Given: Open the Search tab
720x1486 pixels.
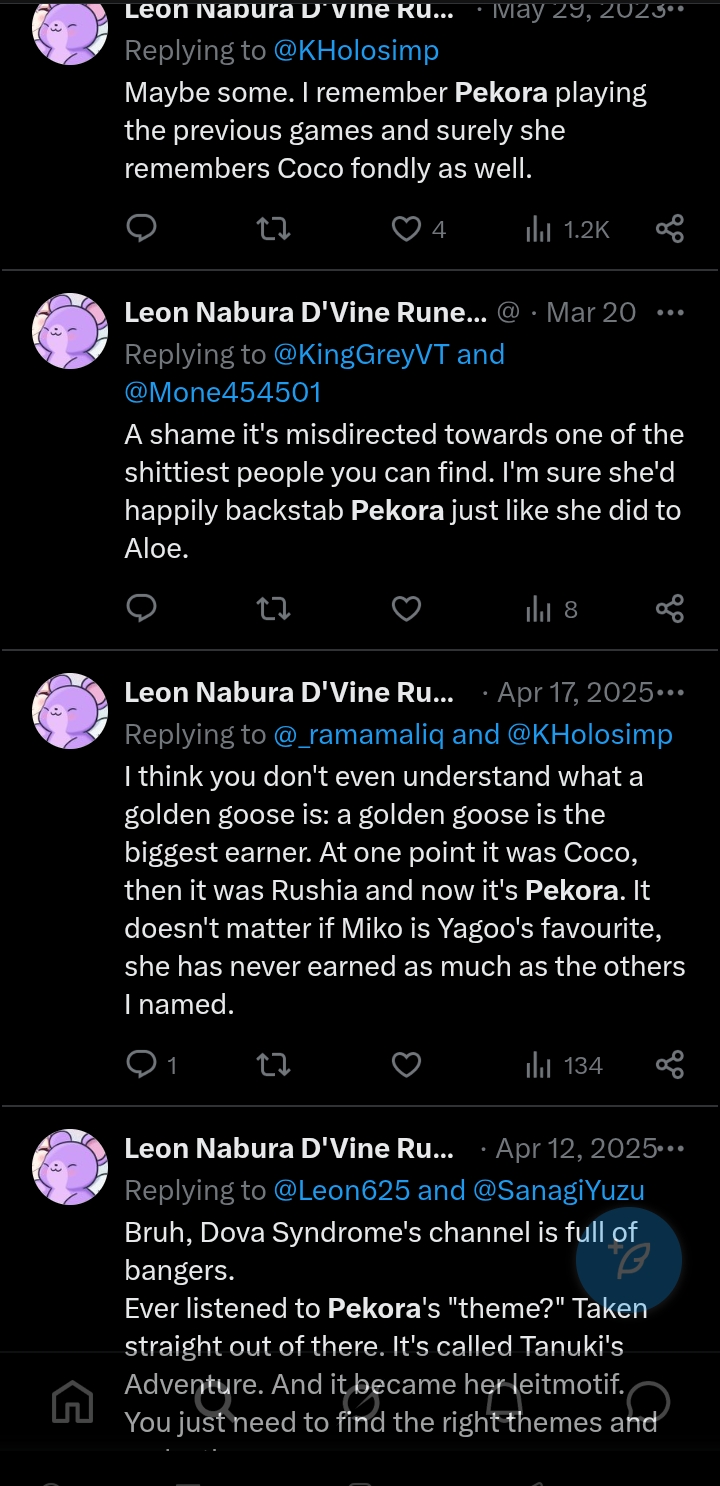Looking at the screenshot, I should click(x=215, y=1403).
